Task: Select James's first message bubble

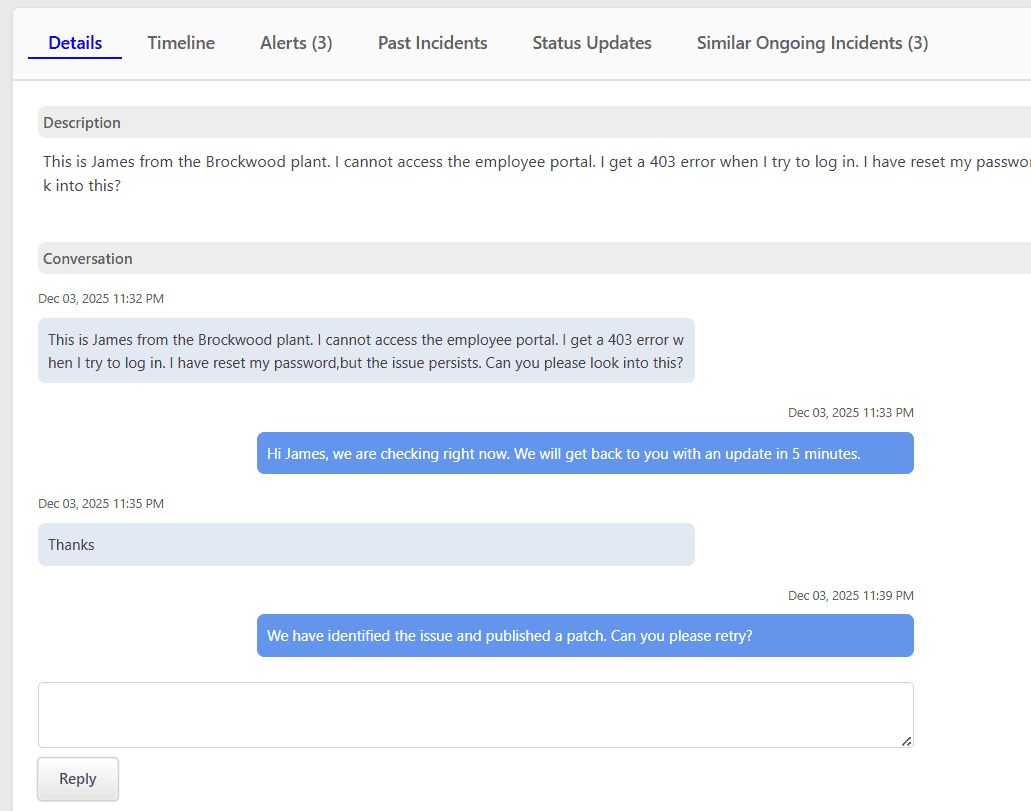Action: click(366, 350)
